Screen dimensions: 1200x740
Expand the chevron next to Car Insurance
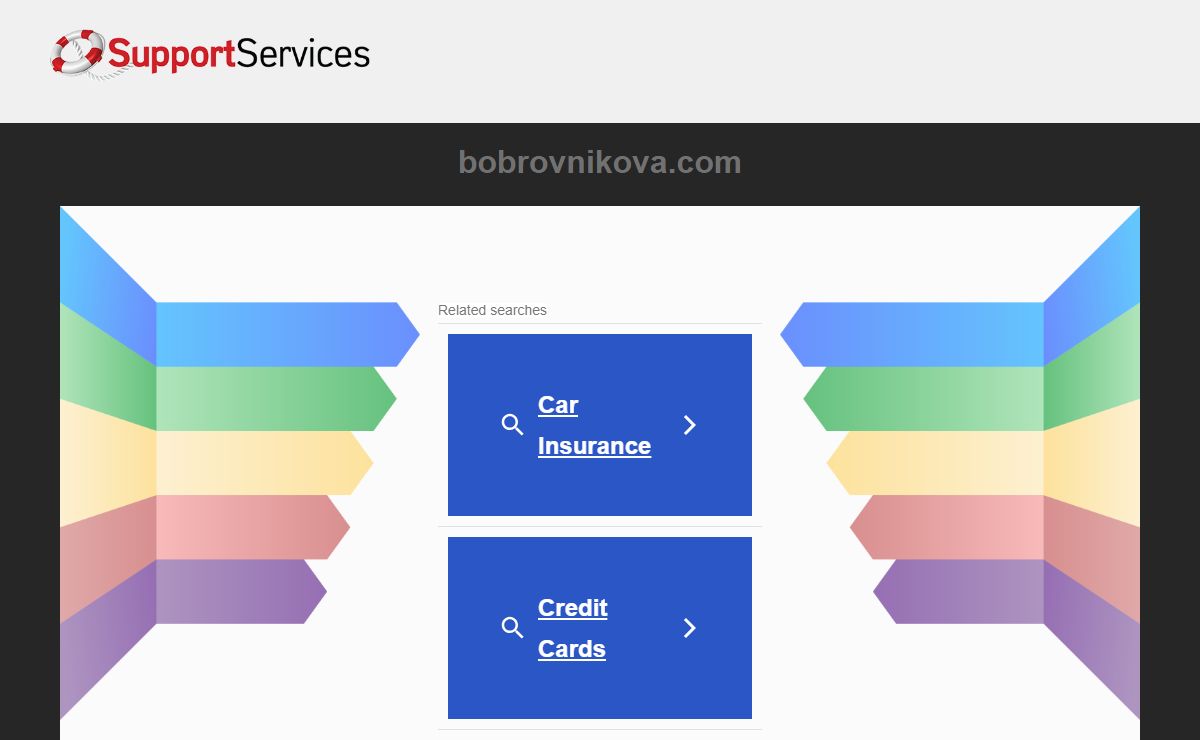pos(689,425)
